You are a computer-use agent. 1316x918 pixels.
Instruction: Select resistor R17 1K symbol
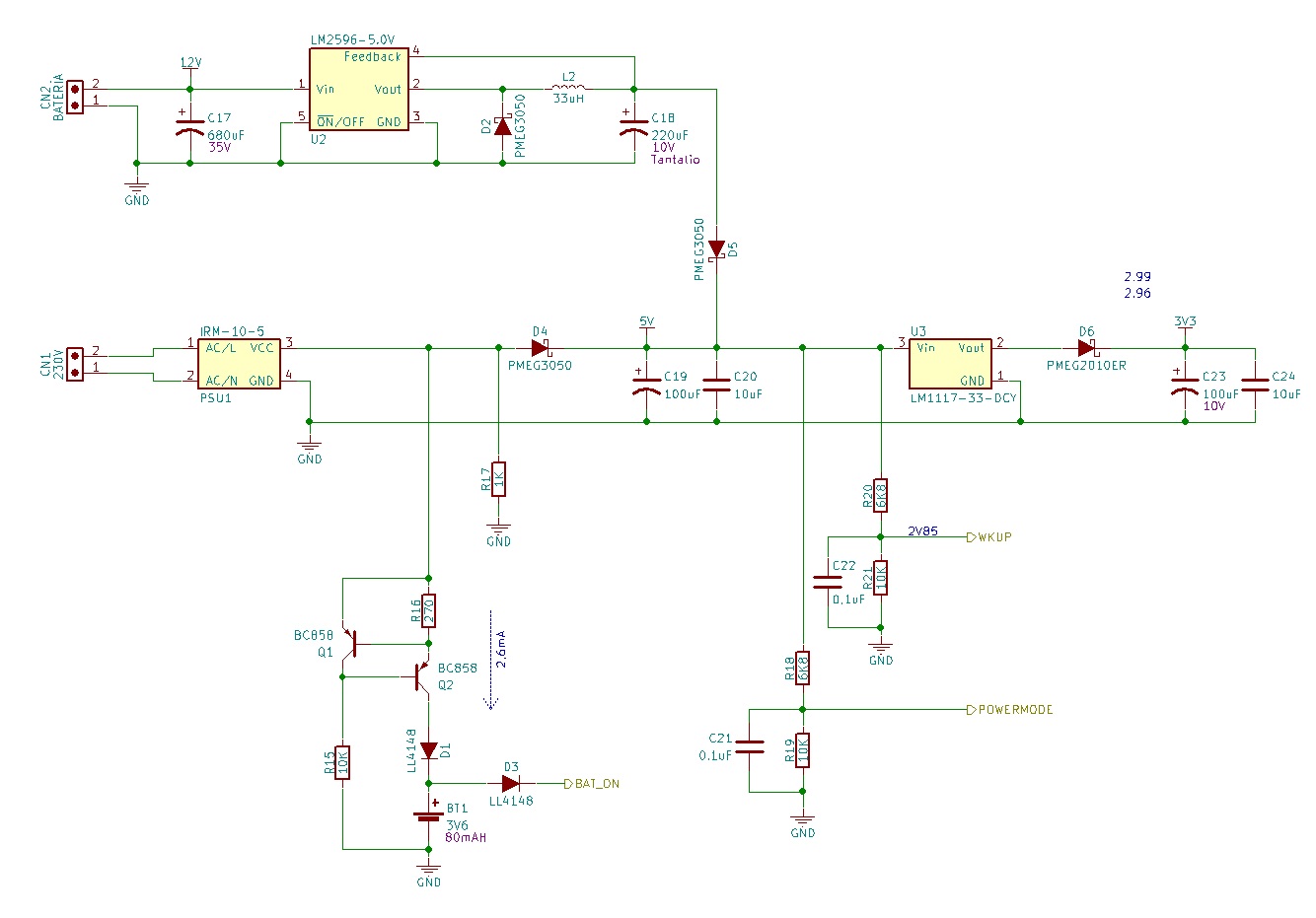(498, 479)
